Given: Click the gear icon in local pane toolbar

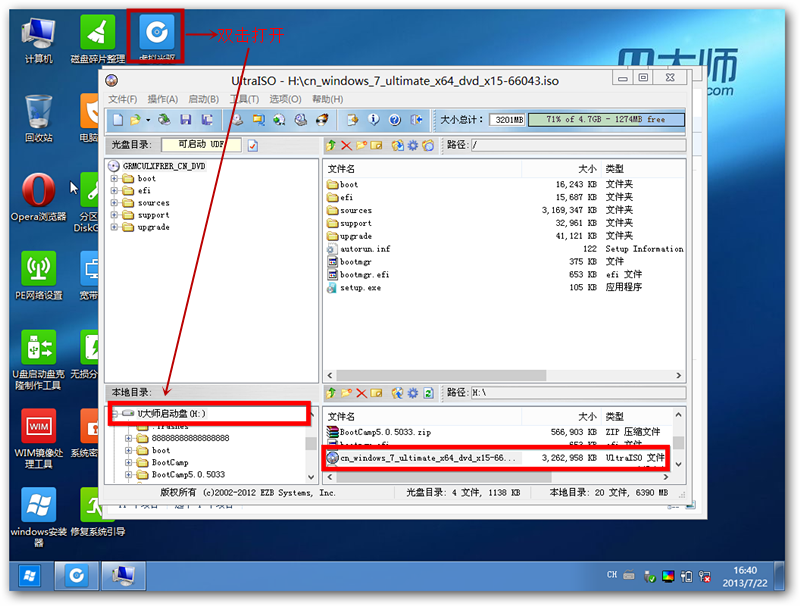Looking at the screenshot, I should [413, 393].
